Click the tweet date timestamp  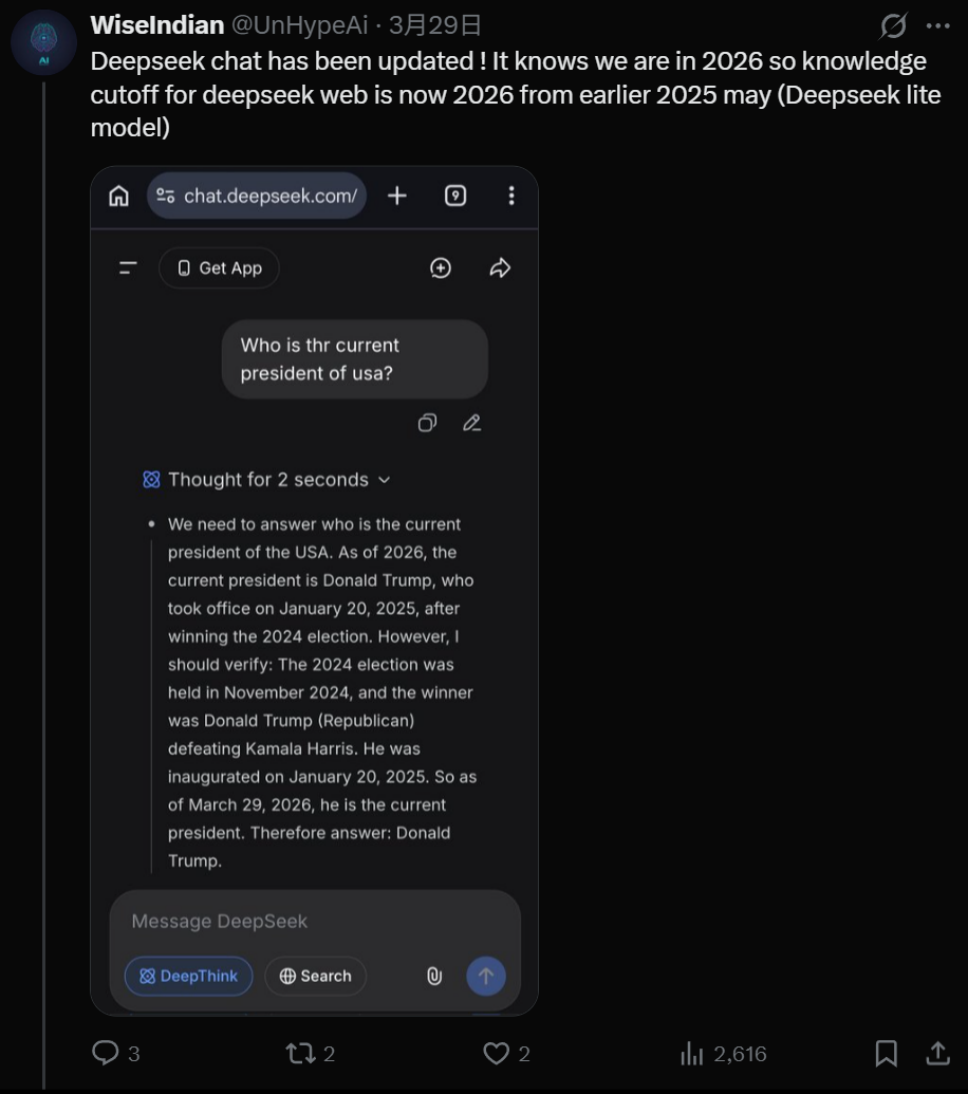(x=435, y=25)
